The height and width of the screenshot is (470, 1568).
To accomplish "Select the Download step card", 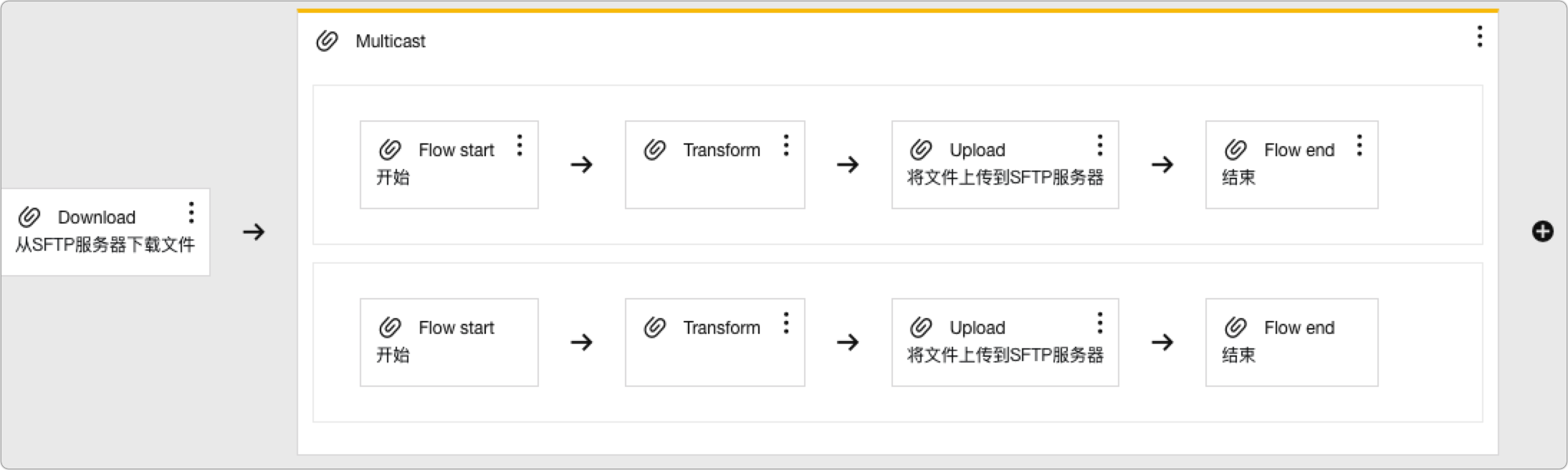I will 105,232.
